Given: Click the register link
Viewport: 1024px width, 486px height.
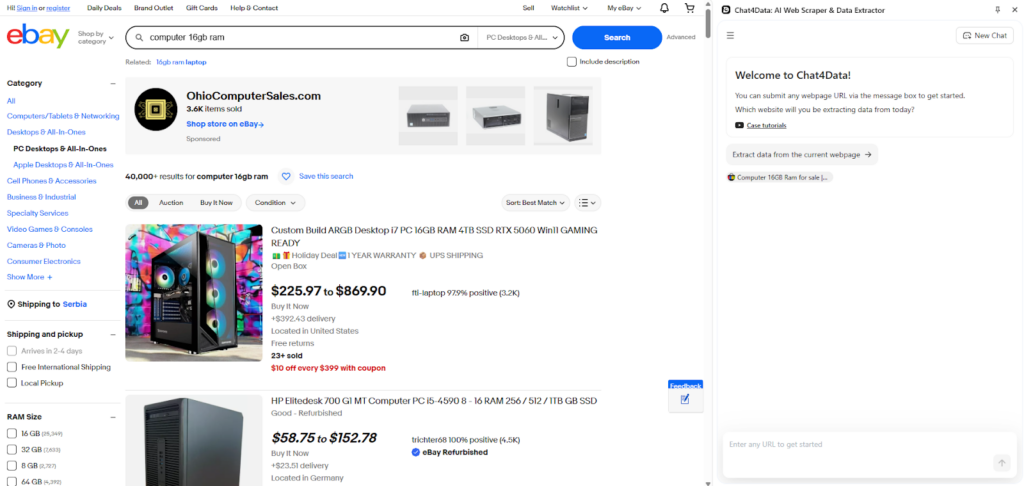Looking at the screenshot, I should click(x=58, y=8).
